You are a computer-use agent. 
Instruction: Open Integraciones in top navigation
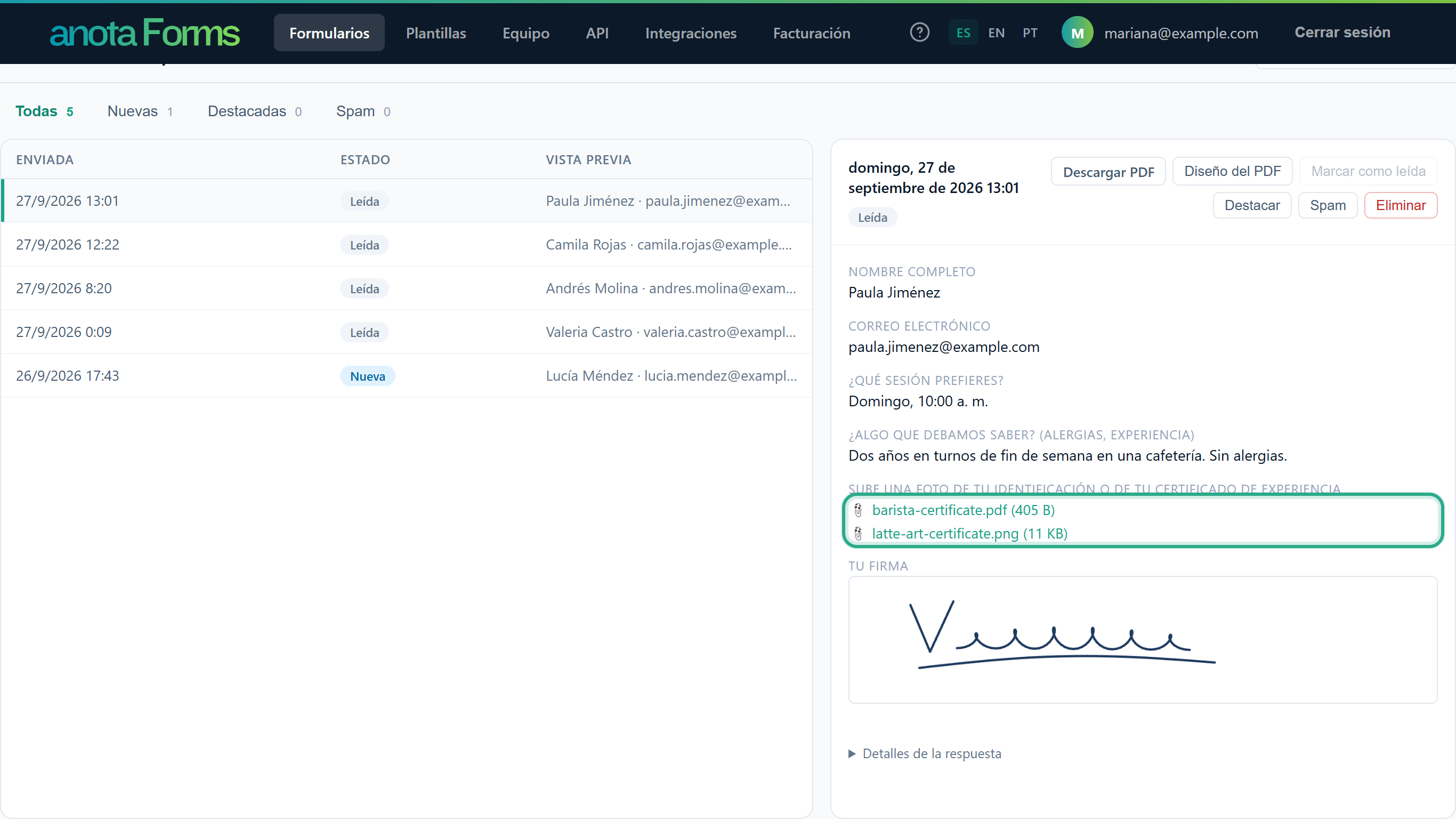click(691, 33)
